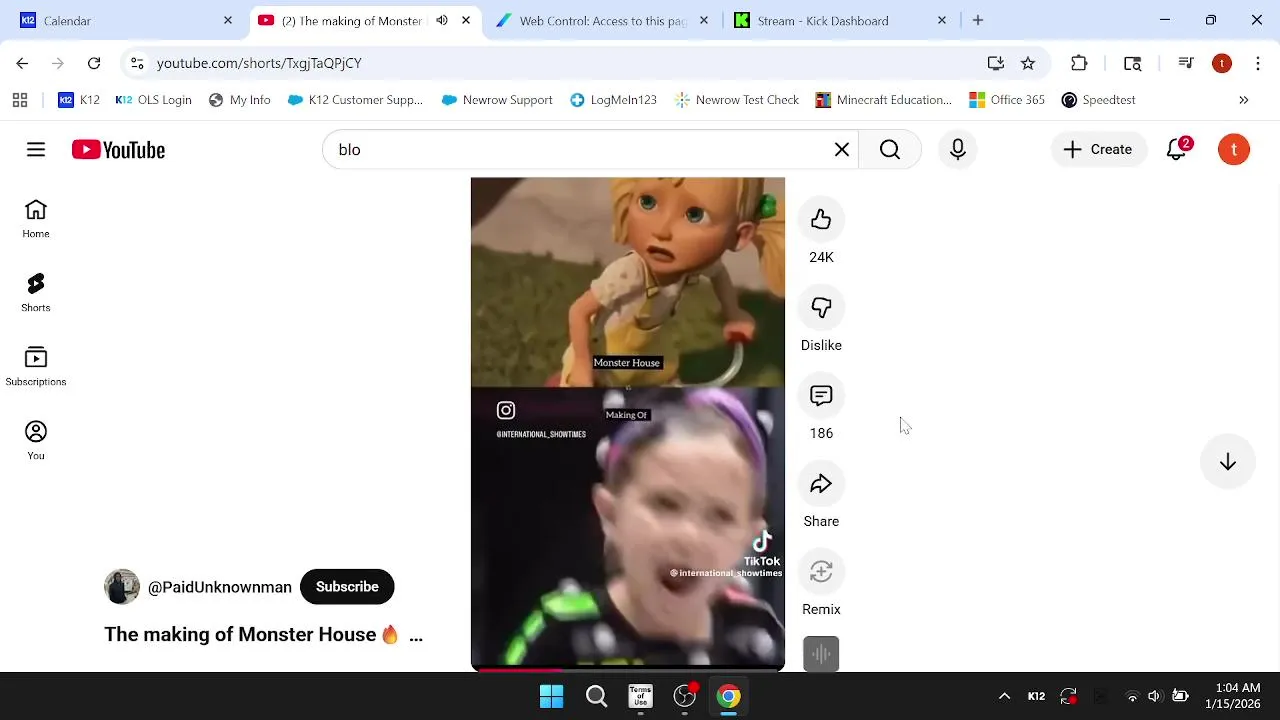This screenshot has height=720, width=1280.
Task: Open the sound page thumbnail below Remix
Action: coord(821,654)
